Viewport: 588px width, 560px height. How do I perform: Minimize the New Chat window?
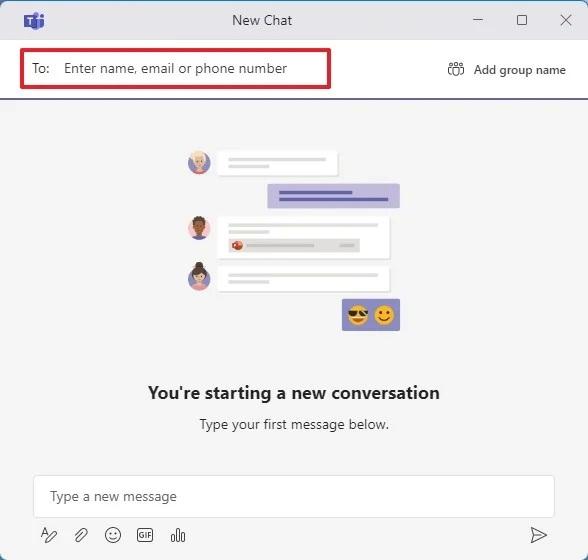pyautogui.click(x=478, y=20)
